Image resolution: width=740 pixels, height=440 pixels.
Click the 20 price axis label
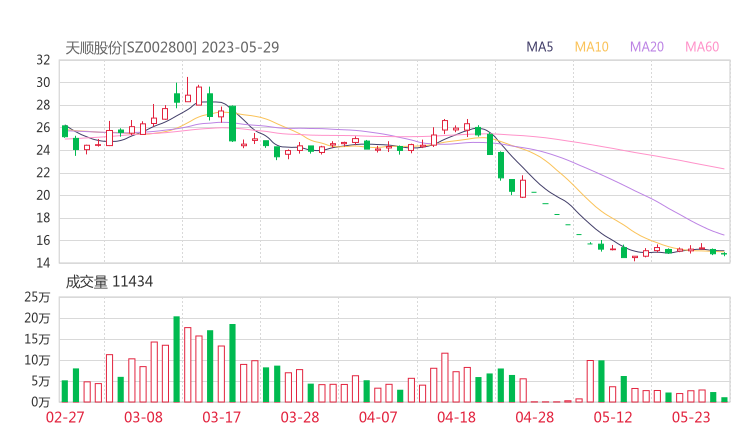click(43, 195)
